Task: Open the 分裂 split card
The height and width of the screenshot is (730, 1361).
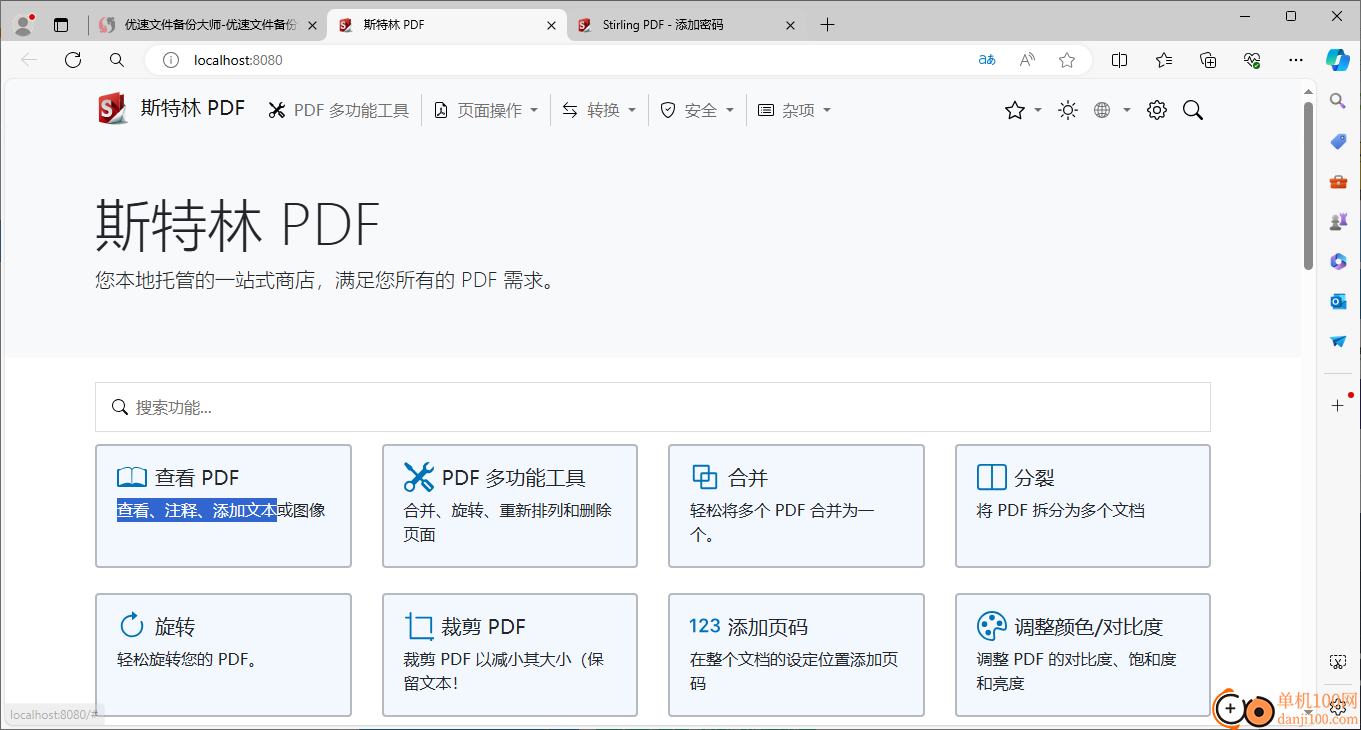Action: pyautogui.click(x=1083, y=506)
